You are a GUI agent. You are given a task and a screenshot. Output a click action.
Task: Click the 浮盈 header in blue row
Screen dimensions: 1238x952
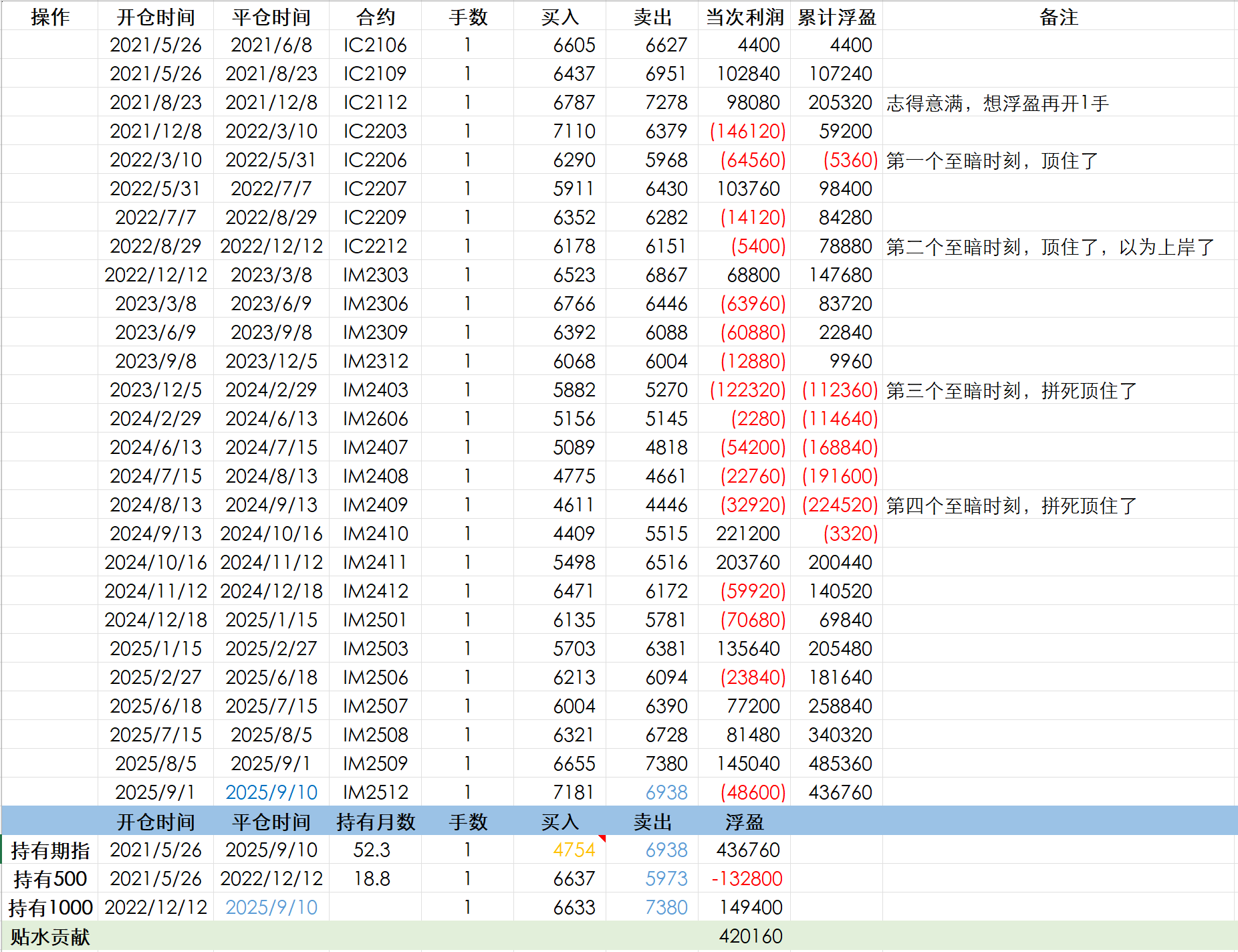tap(744, 822)
